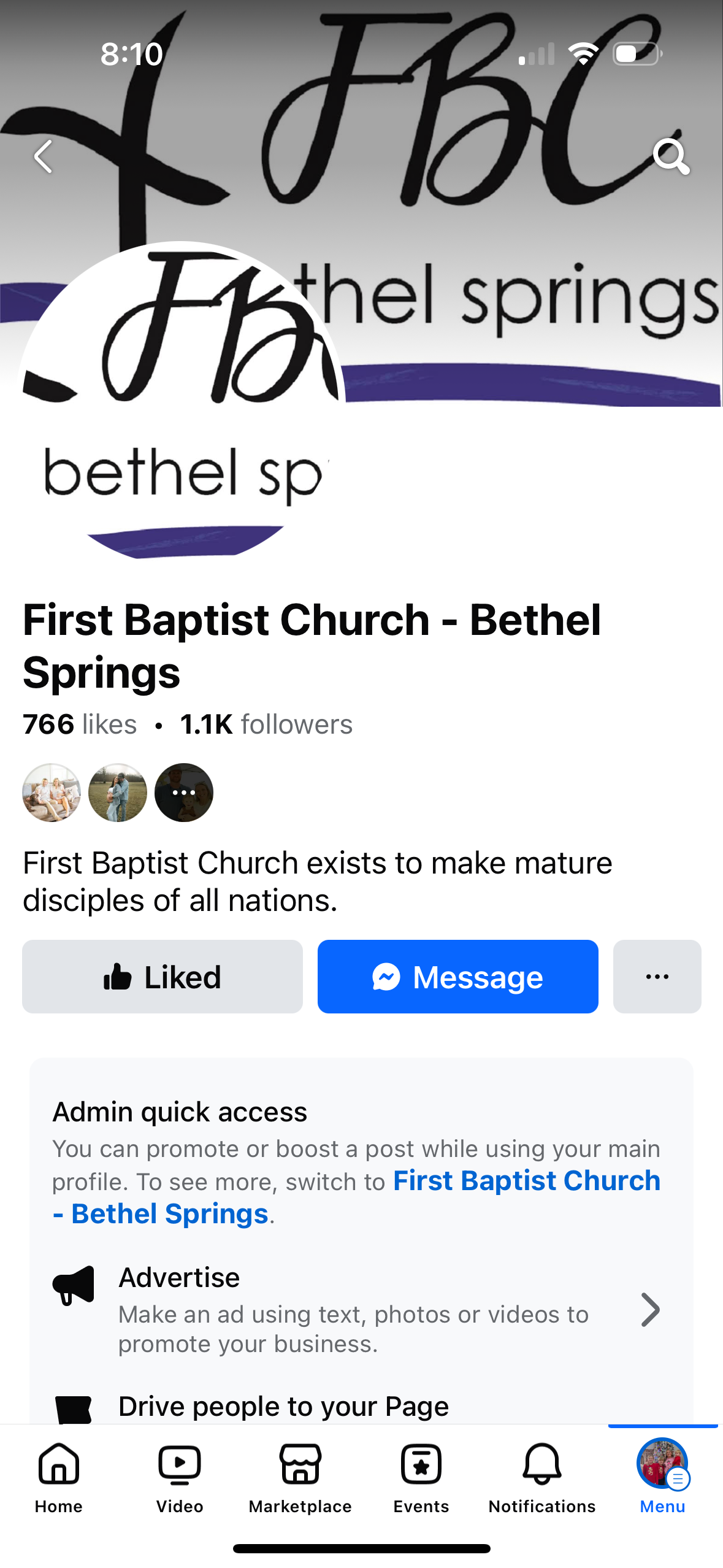Toggle the Liked thumbs-up button

tap(163, 977)
